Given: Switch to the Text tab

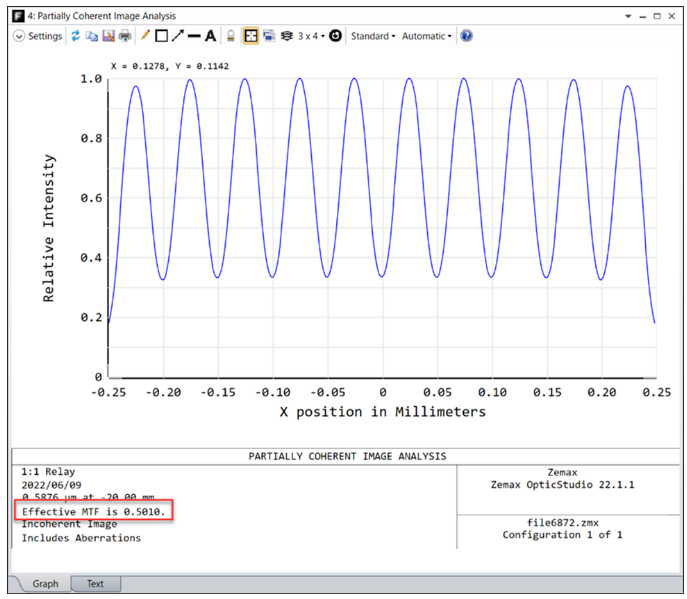Looking at the screenshot, I should (x=95, y=584).
